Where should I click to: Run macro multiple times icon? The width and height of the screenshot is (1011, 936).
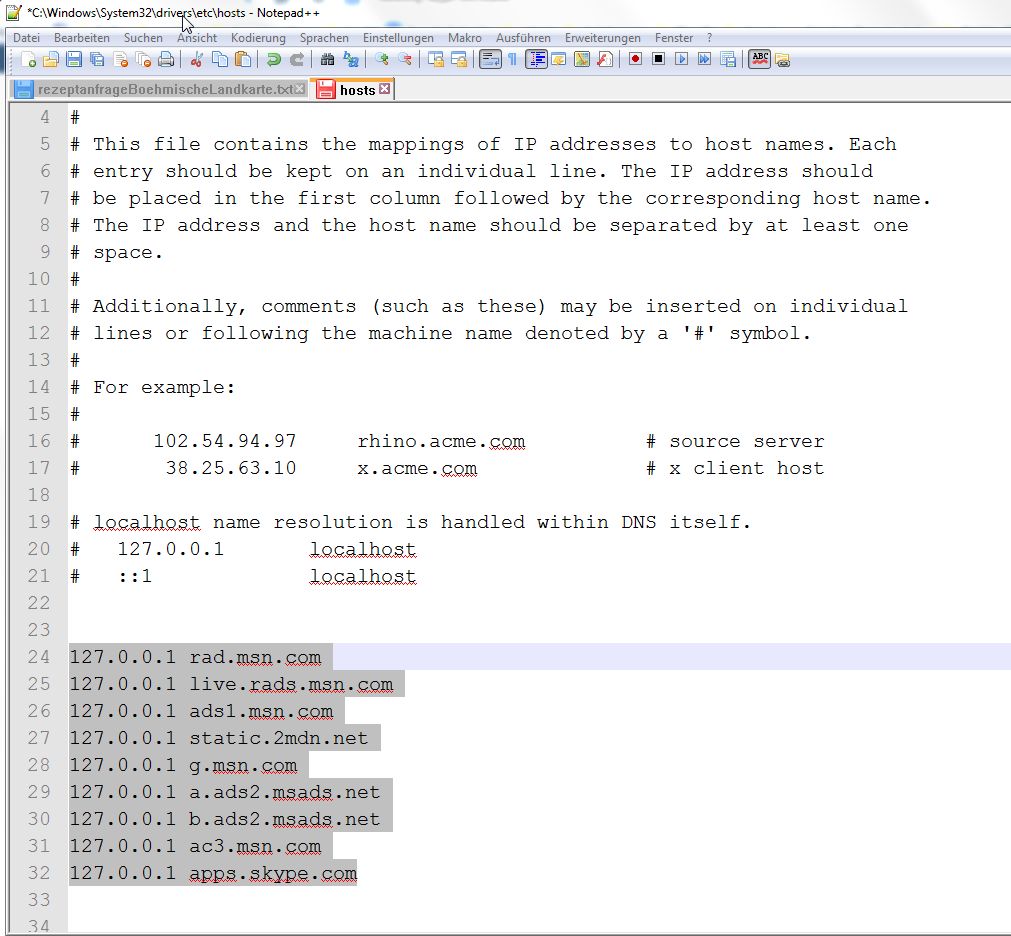(x=705, y=59)
